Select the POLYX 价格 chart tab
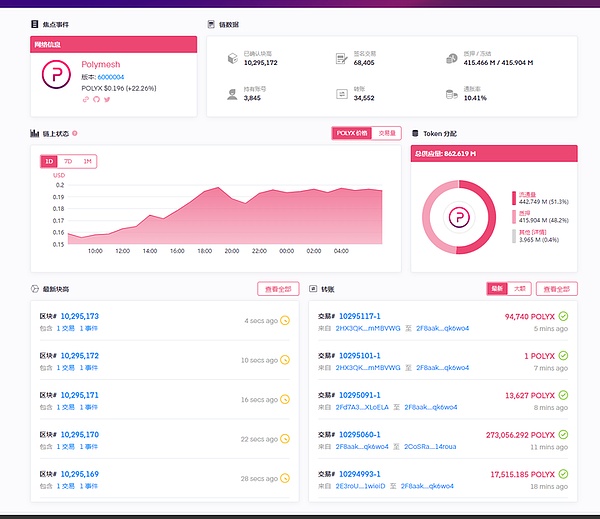 (x=351, y=133)
